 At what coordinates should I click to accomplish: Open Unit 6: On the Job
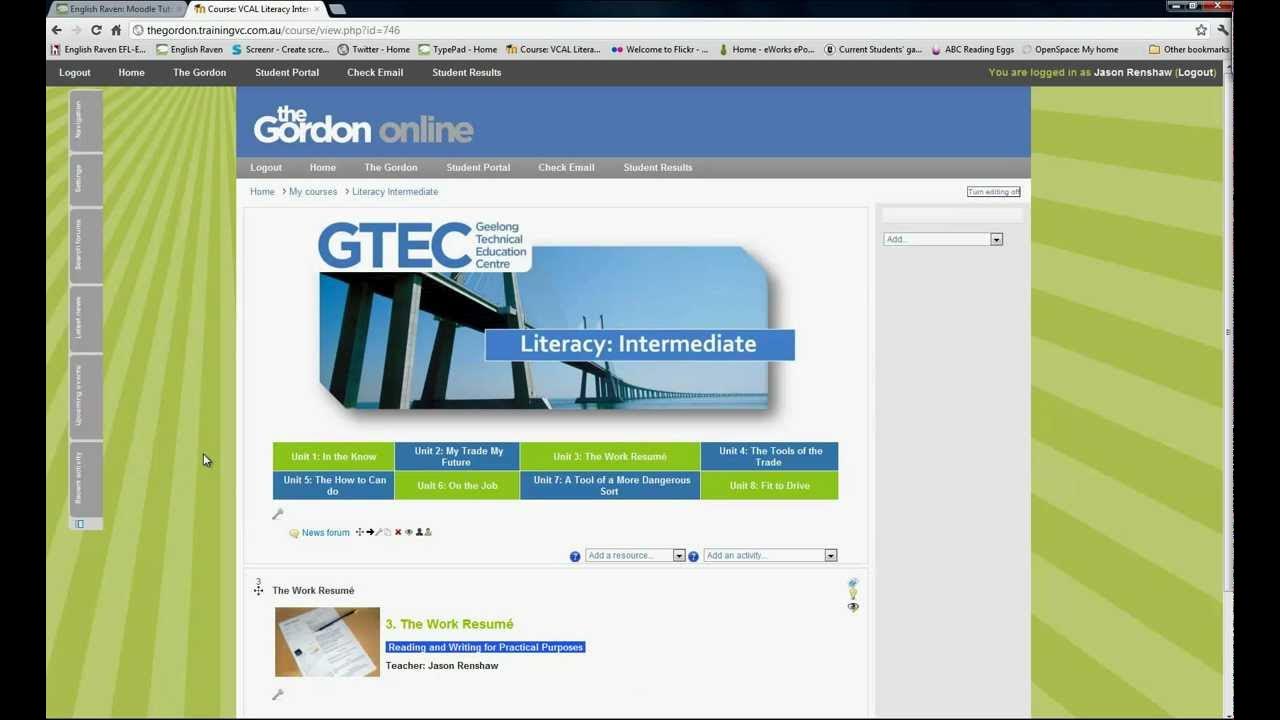[x=458, y=485]
